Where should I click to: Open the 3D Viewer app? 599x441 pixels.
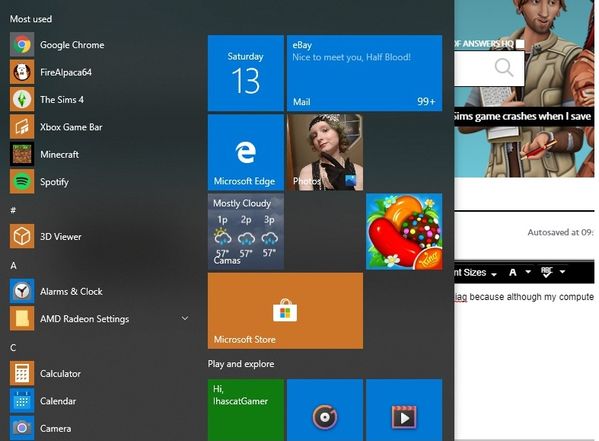pyautogui.click(x=101, y=237)
